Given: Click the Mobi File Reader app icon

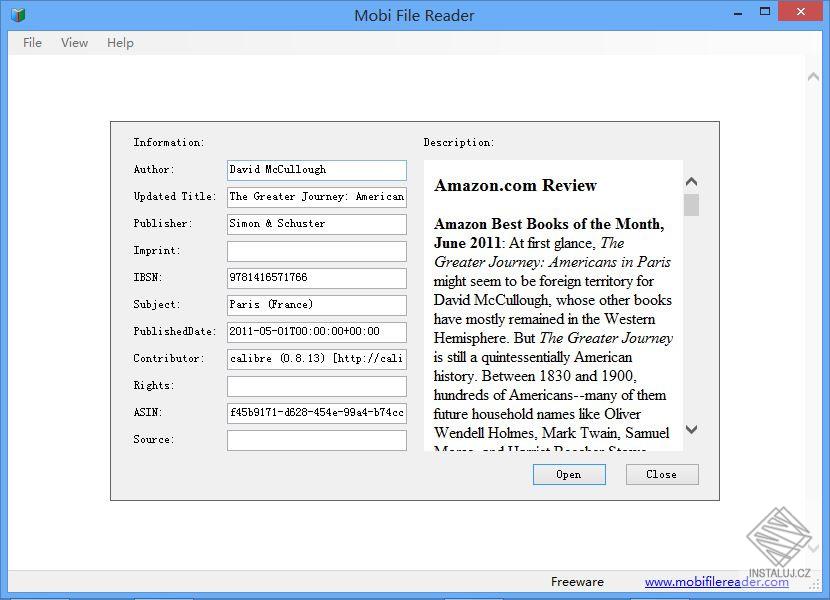Looking at the screenshot, I should [x=18, y=15].
